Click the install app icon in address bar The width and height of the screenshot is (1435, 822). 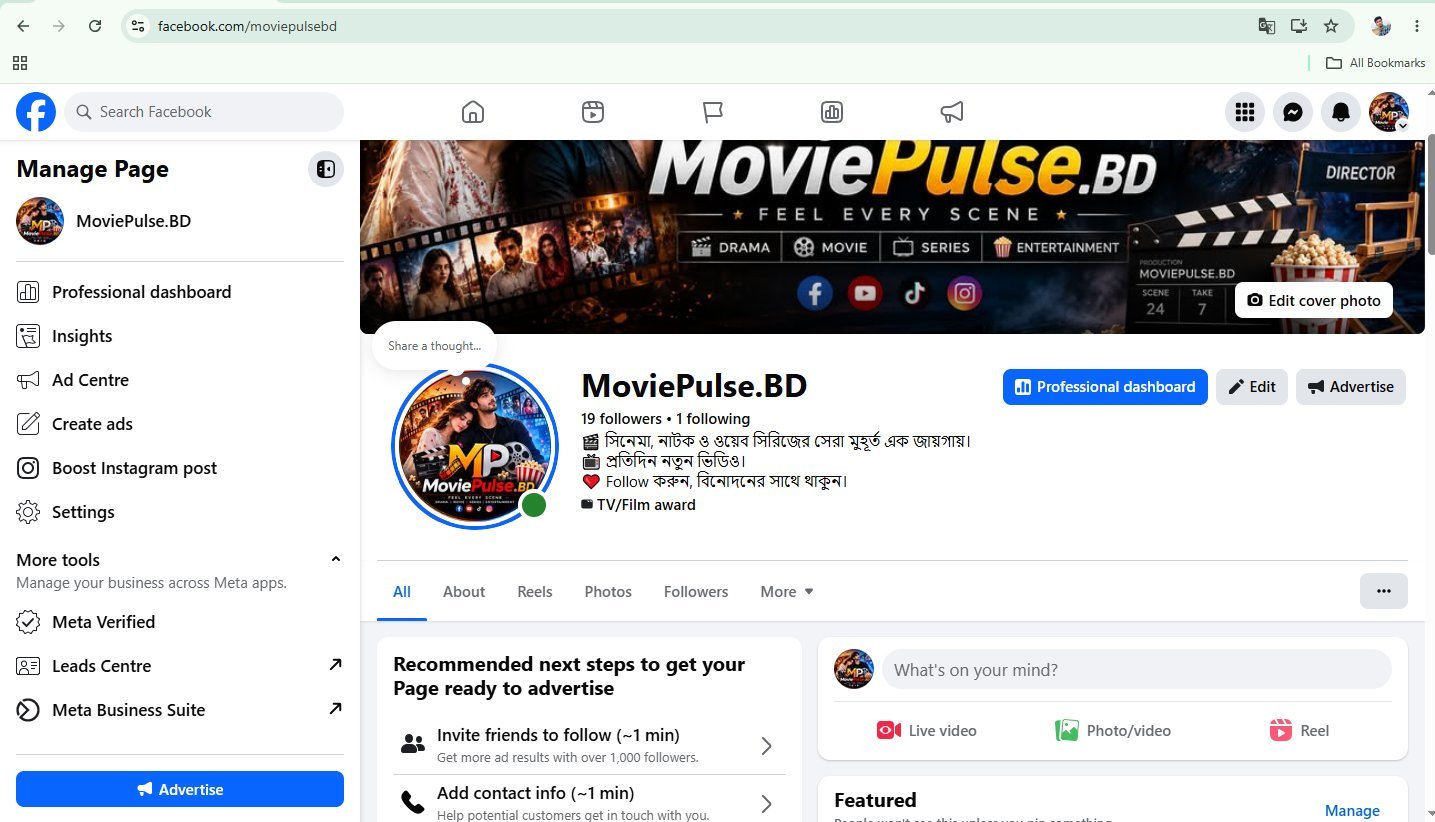[x=1299, y=26]
